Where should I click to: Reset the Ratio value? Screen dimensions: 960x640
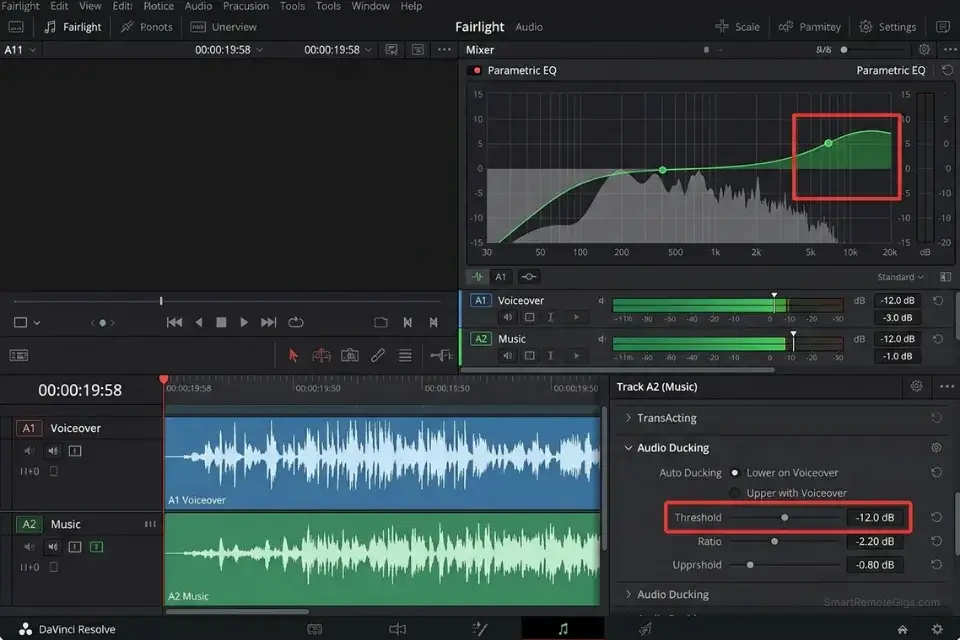(x=936, y=541)
